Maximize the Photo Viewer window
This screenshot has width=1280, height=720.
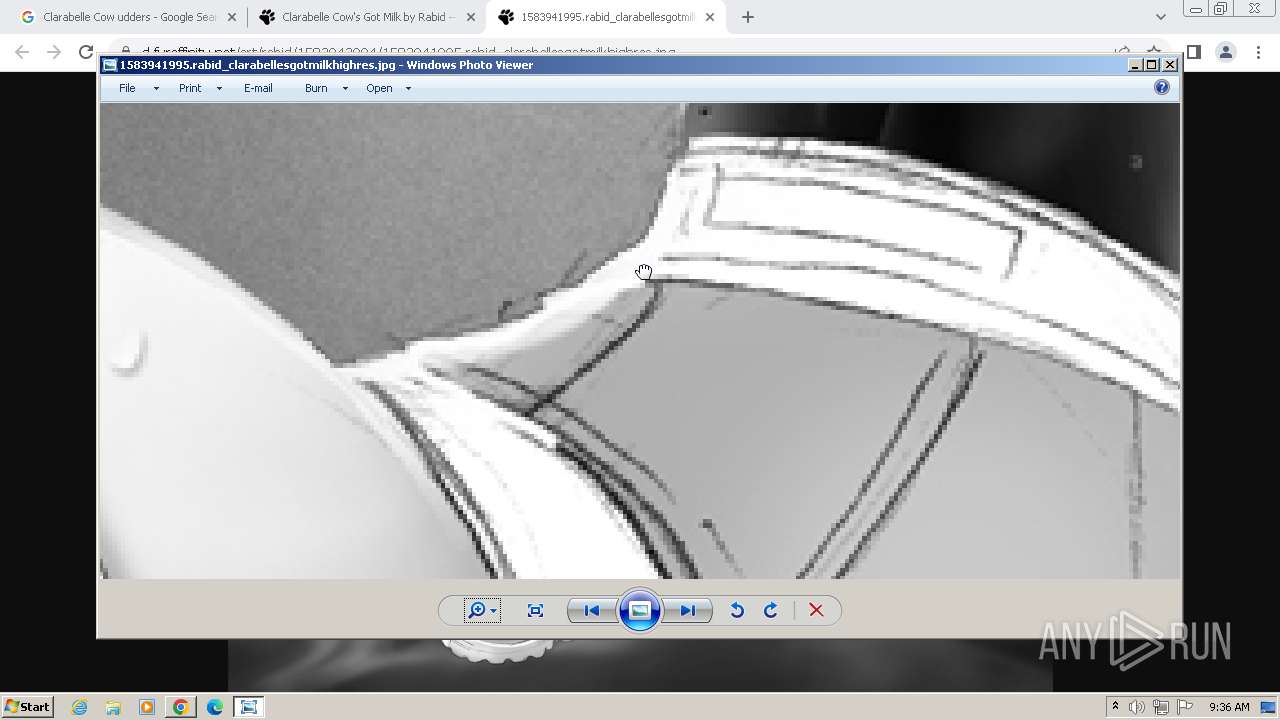point(1152,65)
